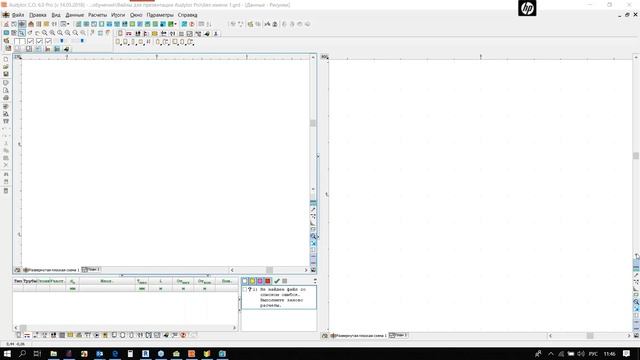This screenshot has height=360, width=640.
Task: Open the notification center icon
Action: (627, 354)
